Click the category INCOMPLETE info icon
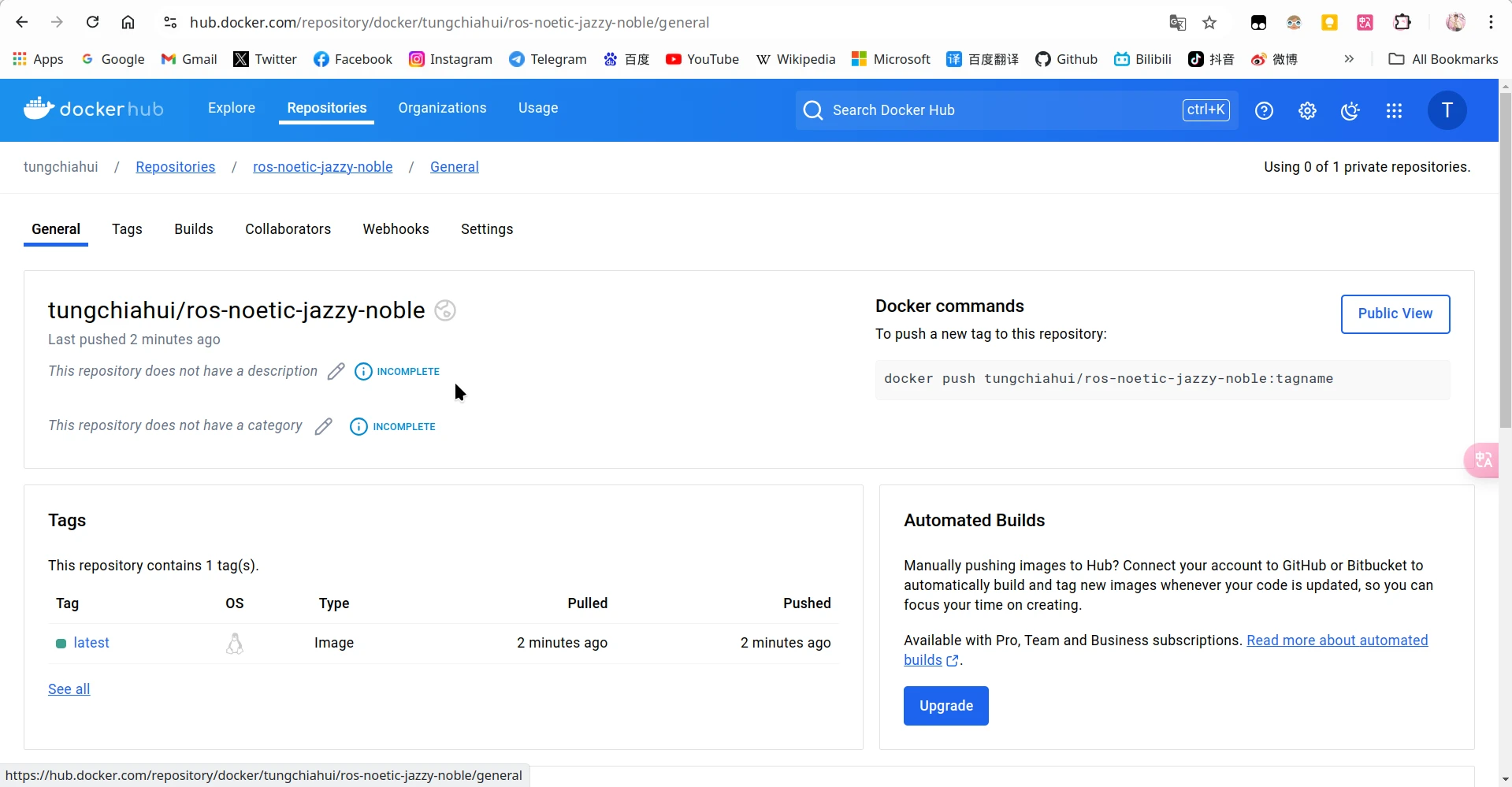Screen dimensions: 1512x787 [x=358, y=427]
